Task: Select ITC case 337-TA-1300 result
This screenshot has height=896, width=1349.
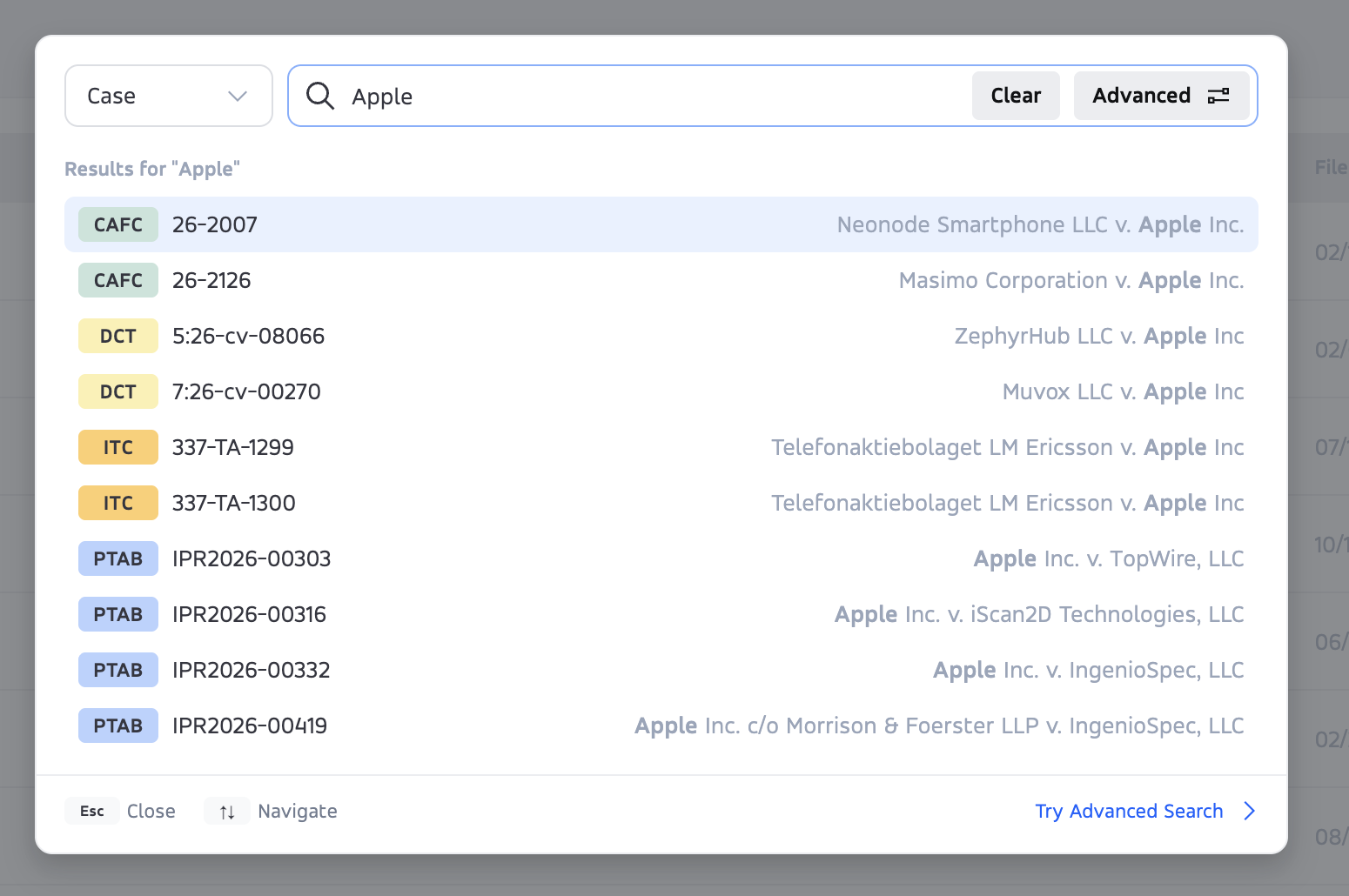Action: 661,503
